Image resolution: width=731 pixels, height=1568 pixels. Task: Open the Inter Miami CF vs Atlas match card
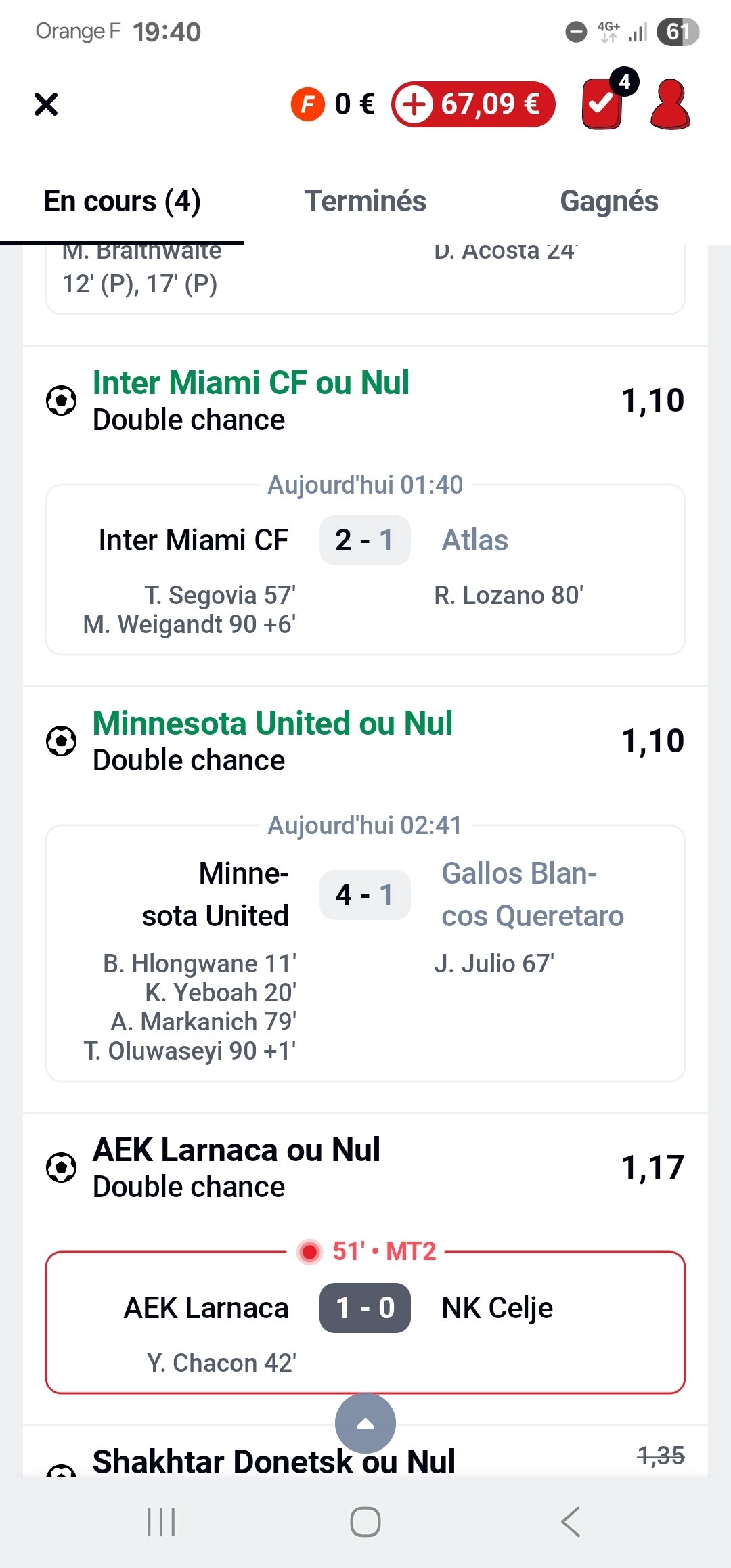365,570
